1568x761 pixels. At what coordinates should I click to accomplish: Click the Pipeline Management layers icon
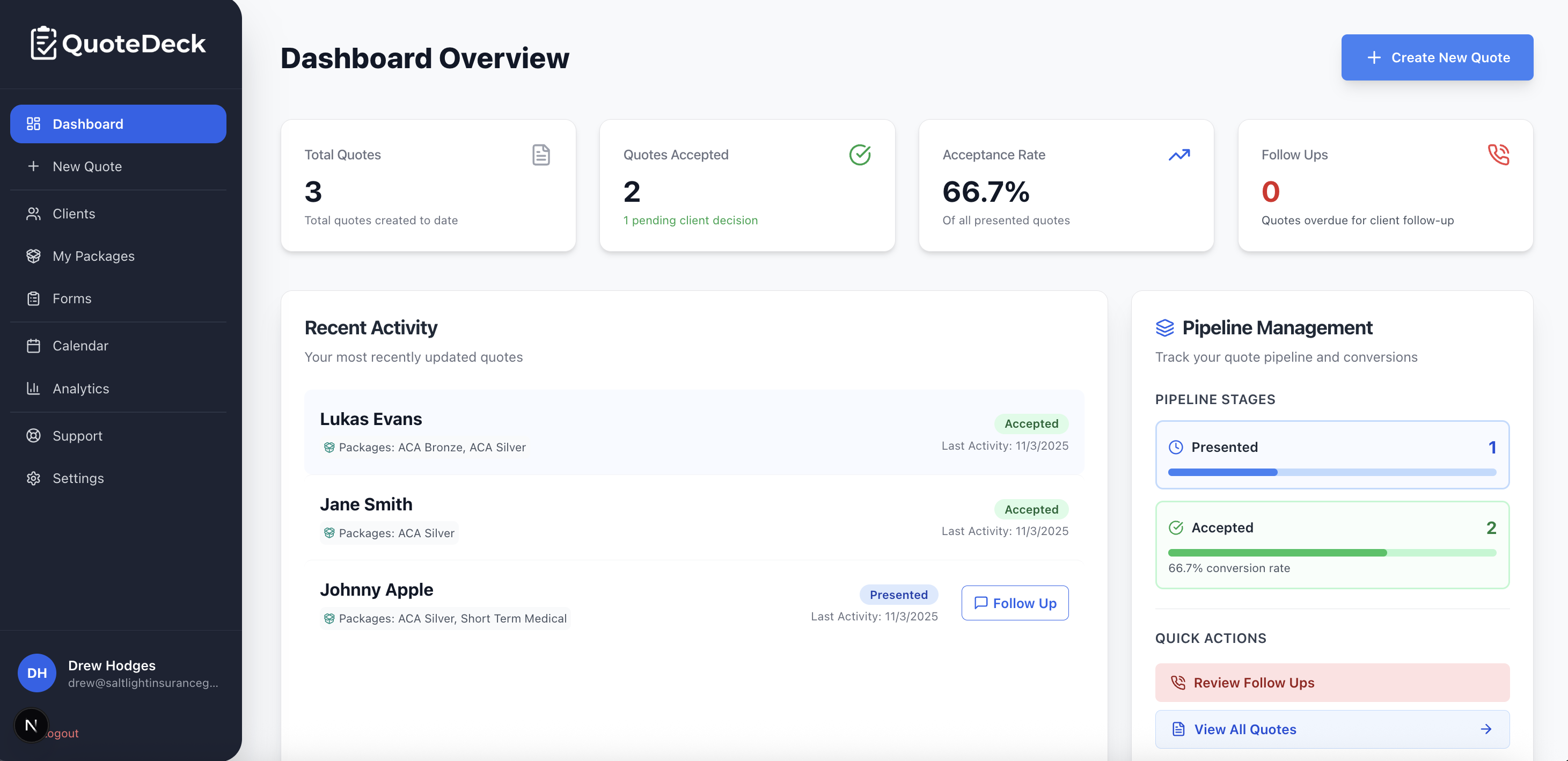pos(1164,327)
